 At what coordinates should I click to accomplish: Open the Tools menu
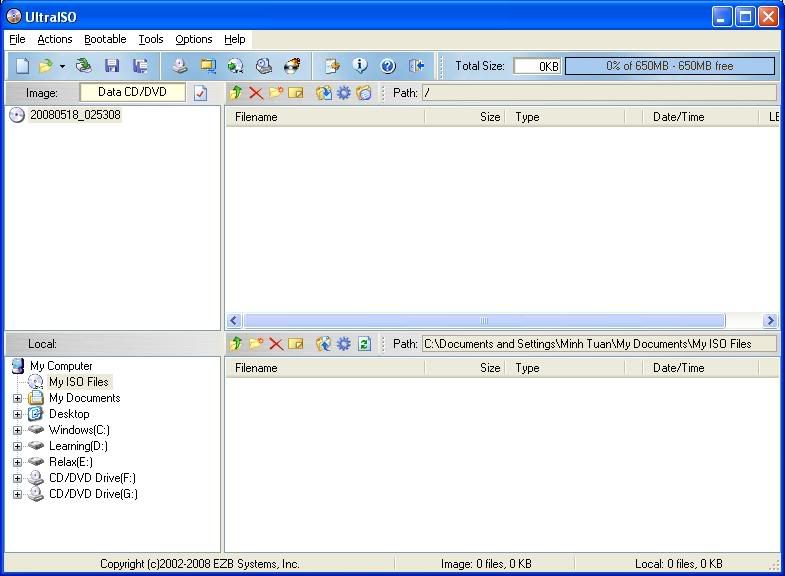[x=151, y=39]
